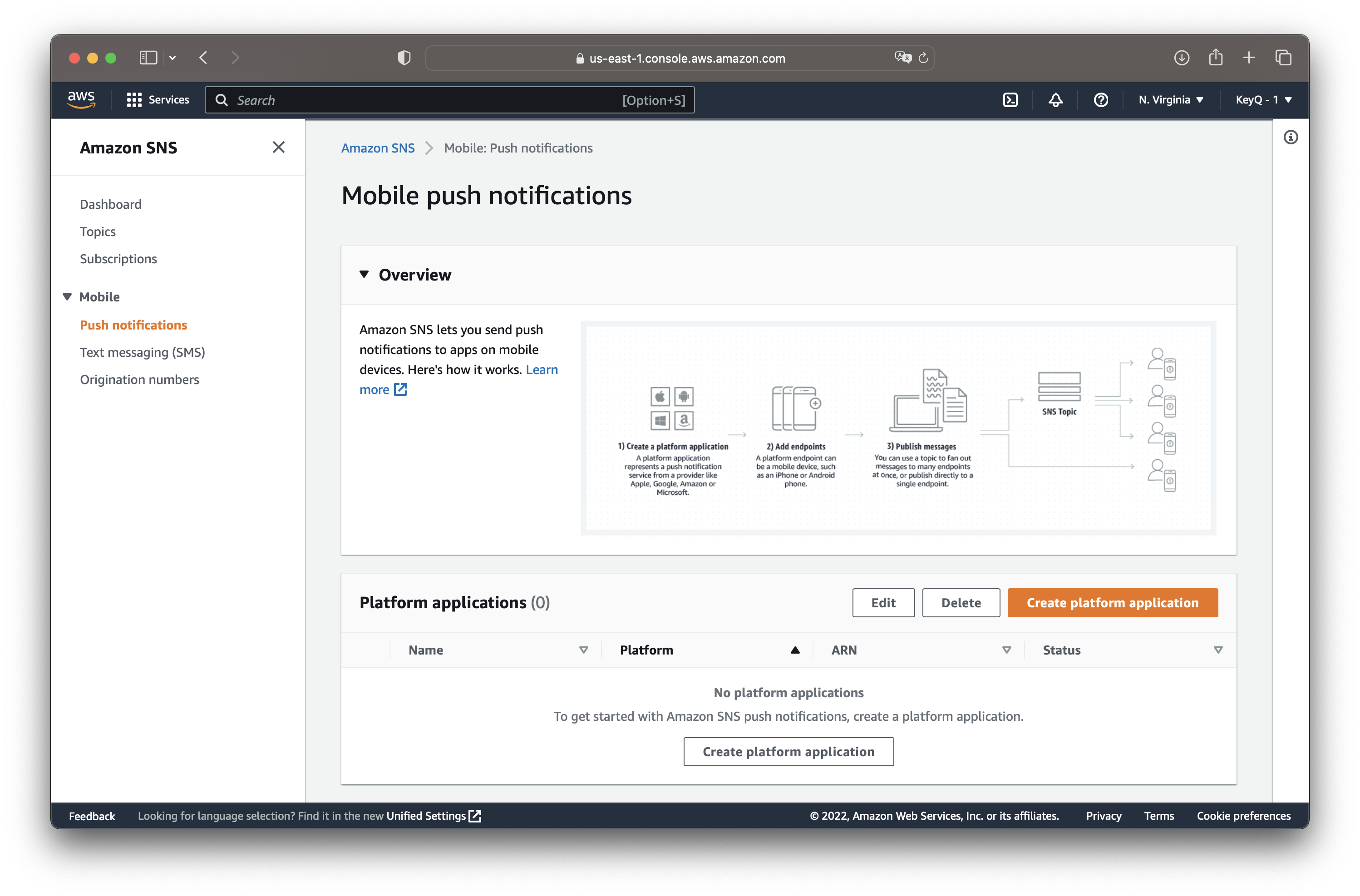Click the AWS logo to go home
Viewport: 1360px width, 896px height.
coord(81,99)
